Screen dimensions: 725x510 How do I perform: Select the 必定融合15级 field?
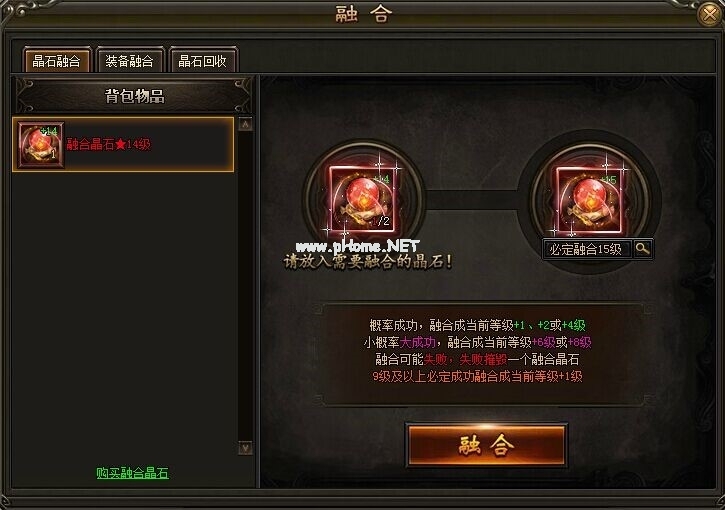(x=586, y=249)
